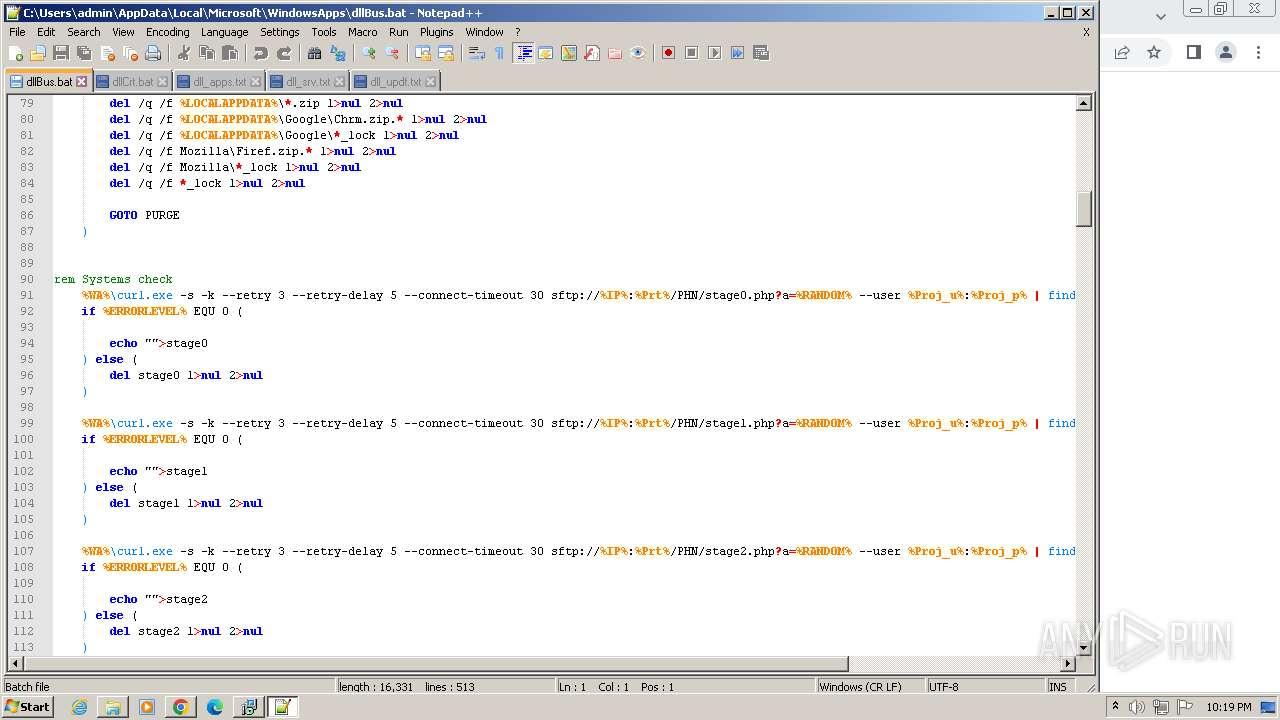Click the Chrome profile avatar icon

click(x=1226, y=52)
